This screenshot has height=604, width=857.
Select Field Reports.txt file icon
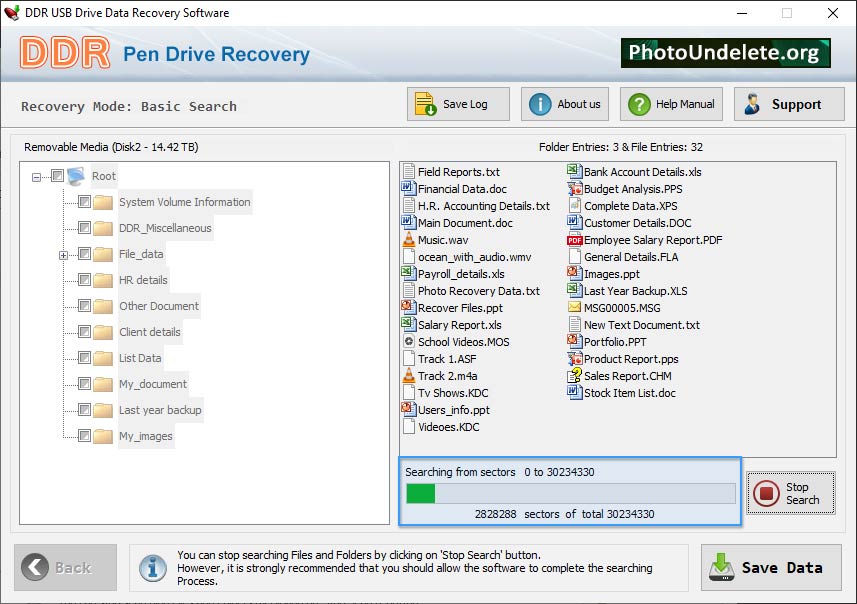(x=408, y=172)
